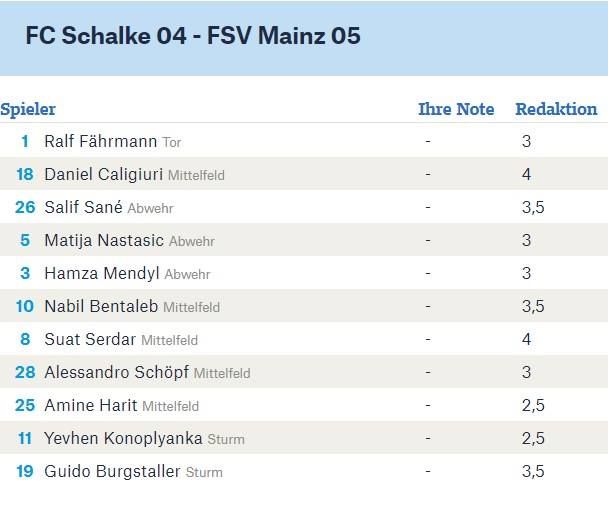Set your rating for Nabil Bentaleb
The height and width of the screenshot is (508, 608).
[428, 306]
